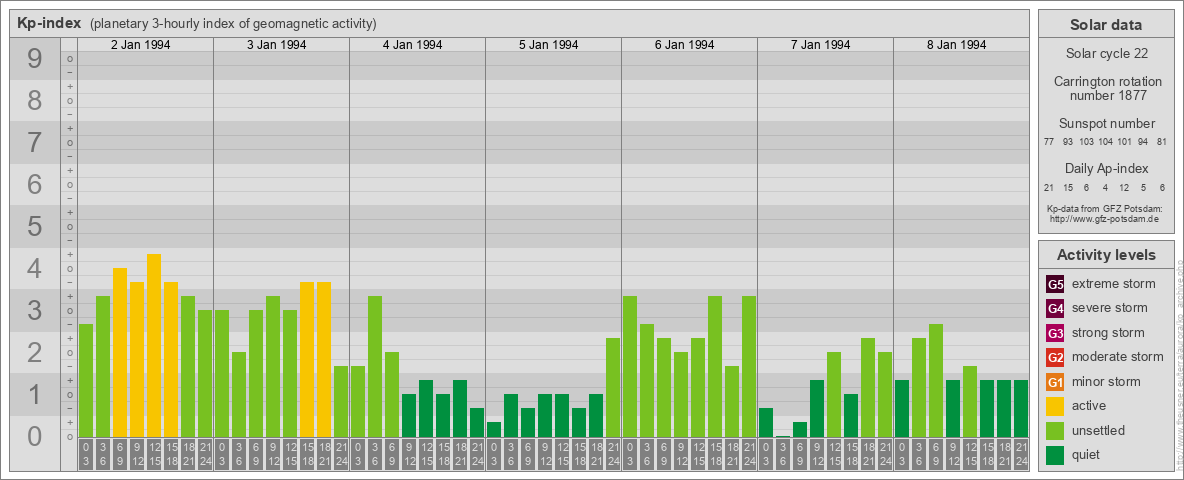Click the Solar cycle 22 text
The width and height of the screenshot is (1184, 480).
pyautogui.click(x=1106, y=54)
